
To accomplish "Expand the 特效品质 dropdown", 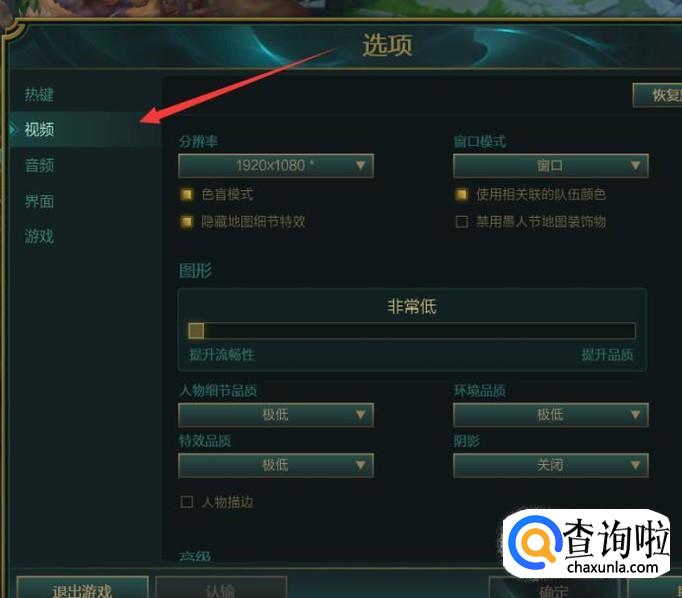I will click(x=276, y=465).
